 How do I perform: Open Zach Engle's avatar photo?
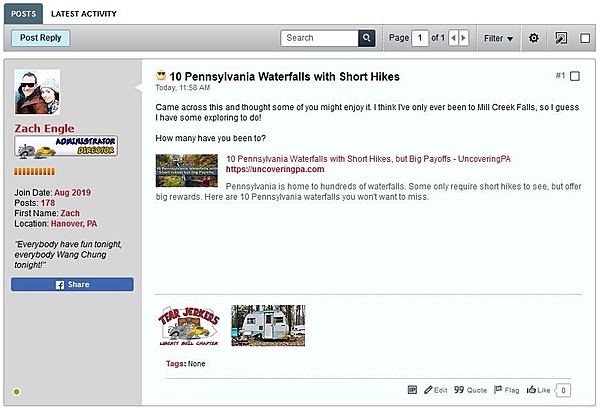[40, 95]
